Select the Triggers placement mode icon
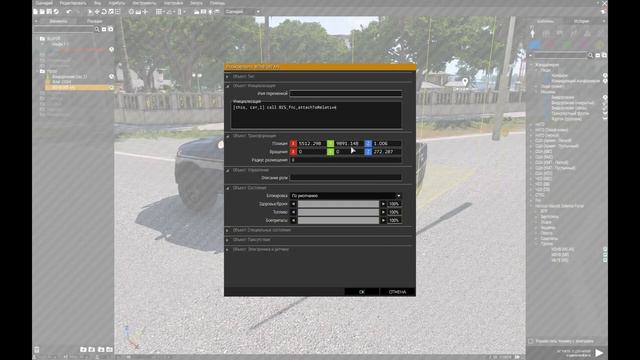This screenshot has height=360, width=640. tap(559, 33)
